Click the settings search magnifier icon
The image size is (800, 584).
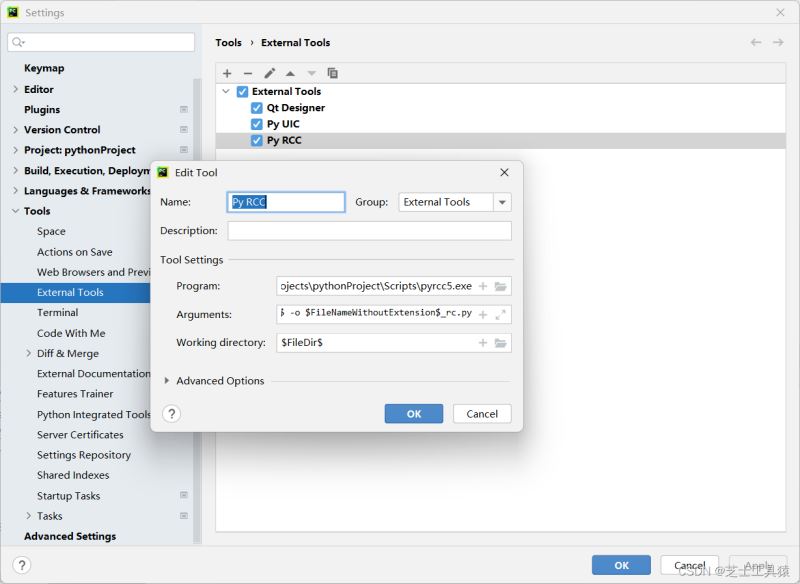tap(18, 42)
